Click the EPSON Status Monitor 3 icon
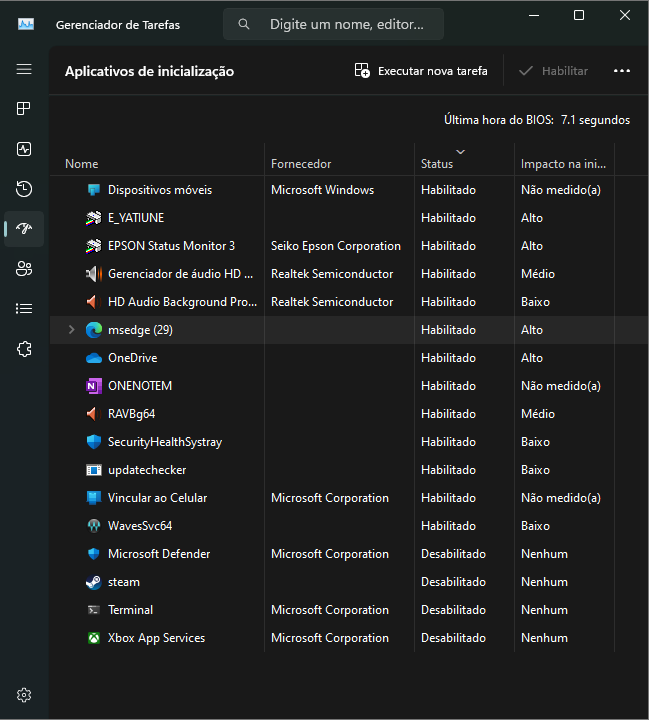649x720 pixels. tap(94, 246)
